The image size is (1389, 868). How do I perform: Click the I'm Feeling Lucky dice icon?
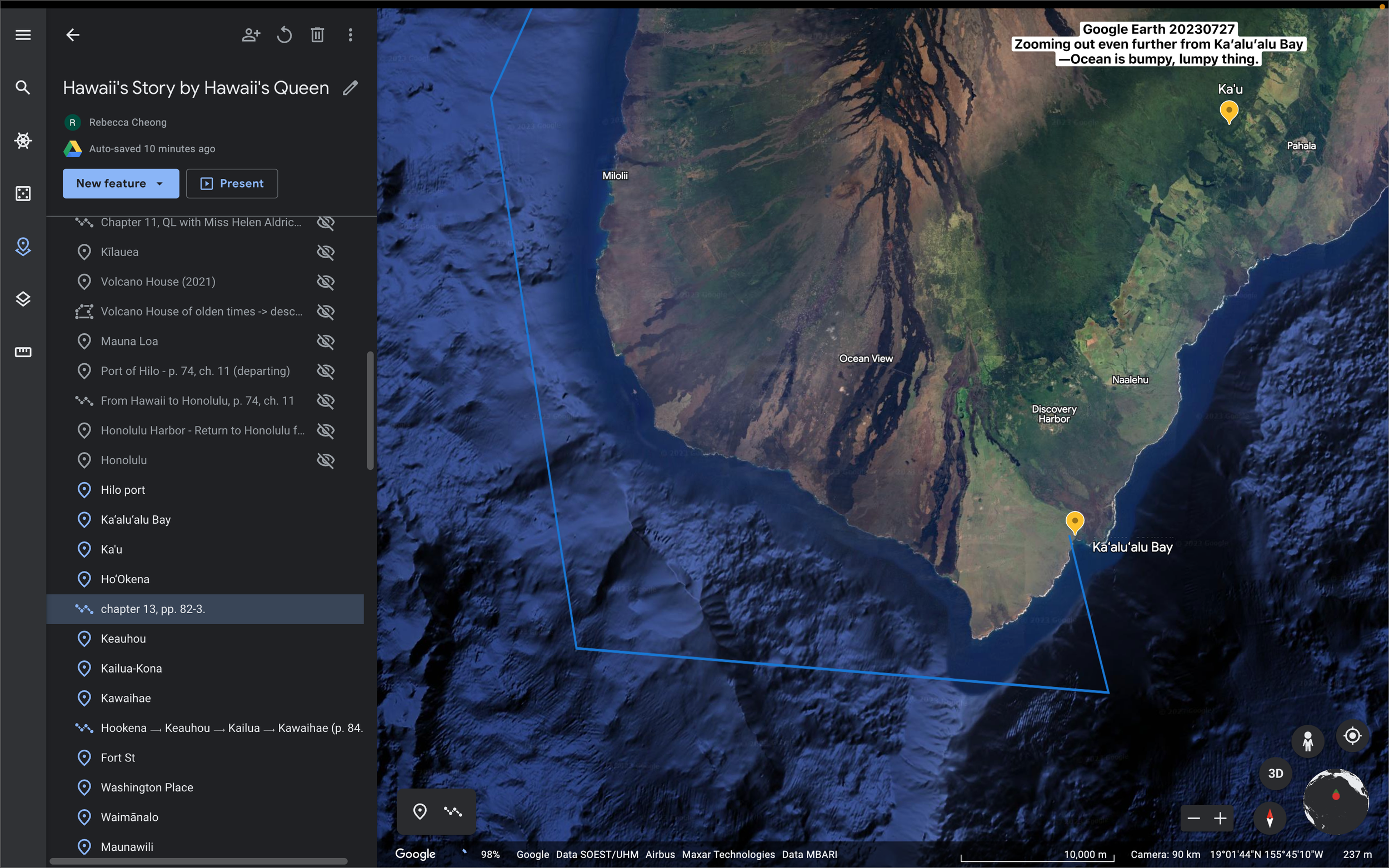point(23,193)
